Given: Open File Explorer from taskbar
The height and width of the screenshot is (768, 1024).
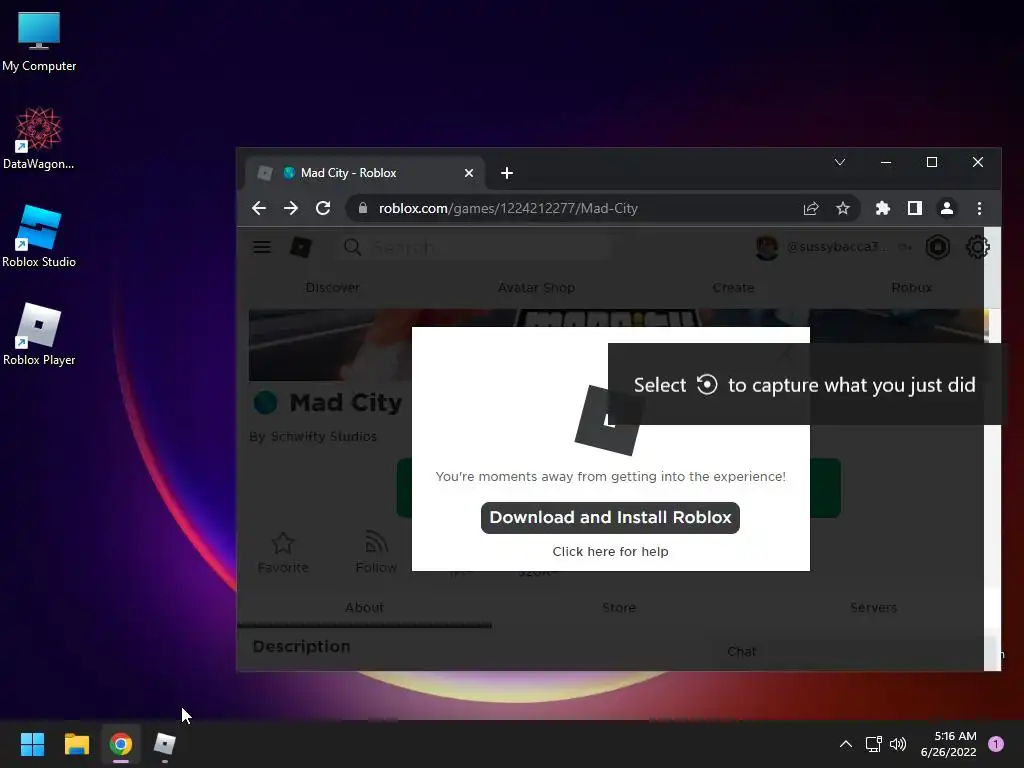Looking at the screenshot, I should (76, 744).
